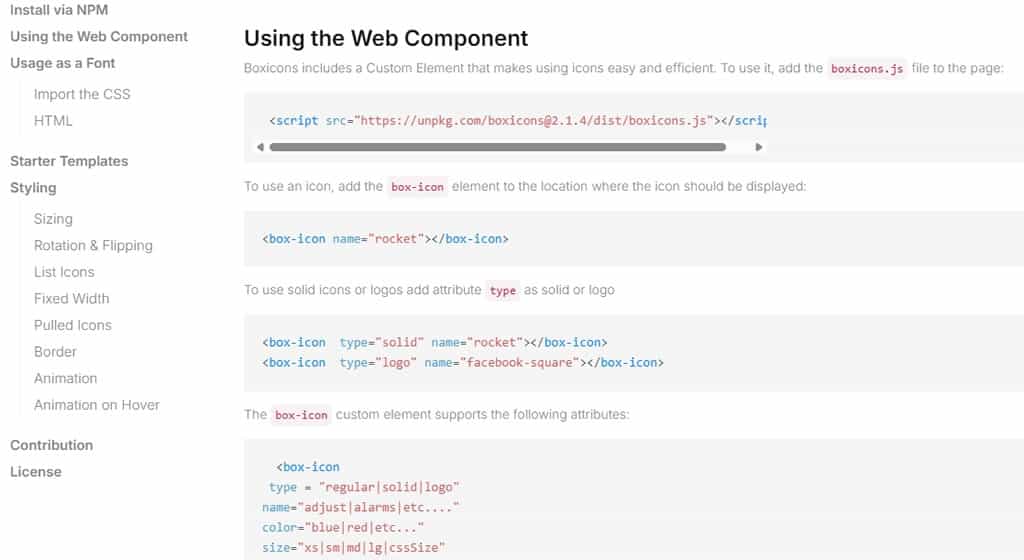Open the Contribution section

point(51,445)
